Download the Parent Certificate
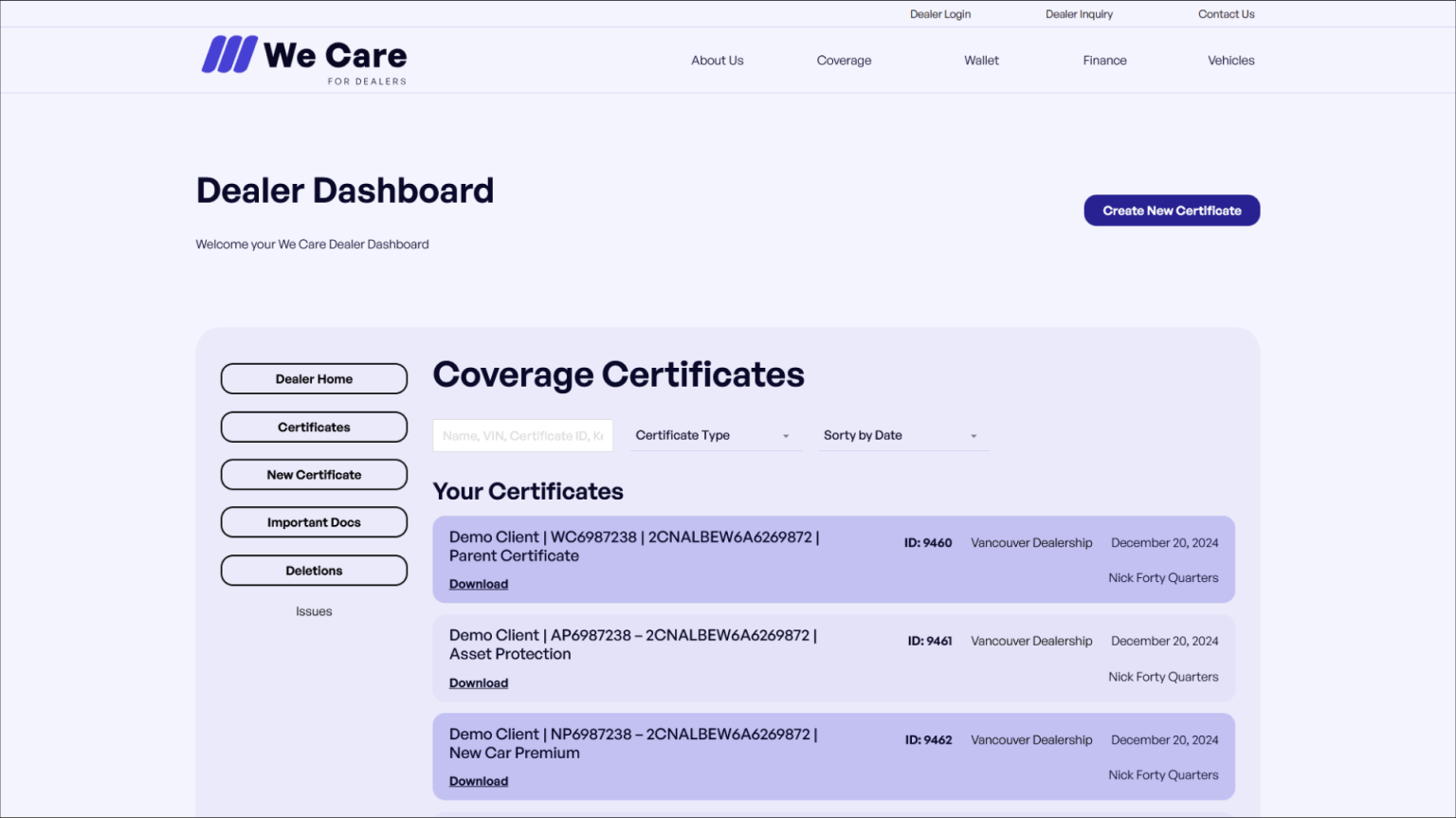The width and height of the screenshot is (1456, 818). (479, 585)
